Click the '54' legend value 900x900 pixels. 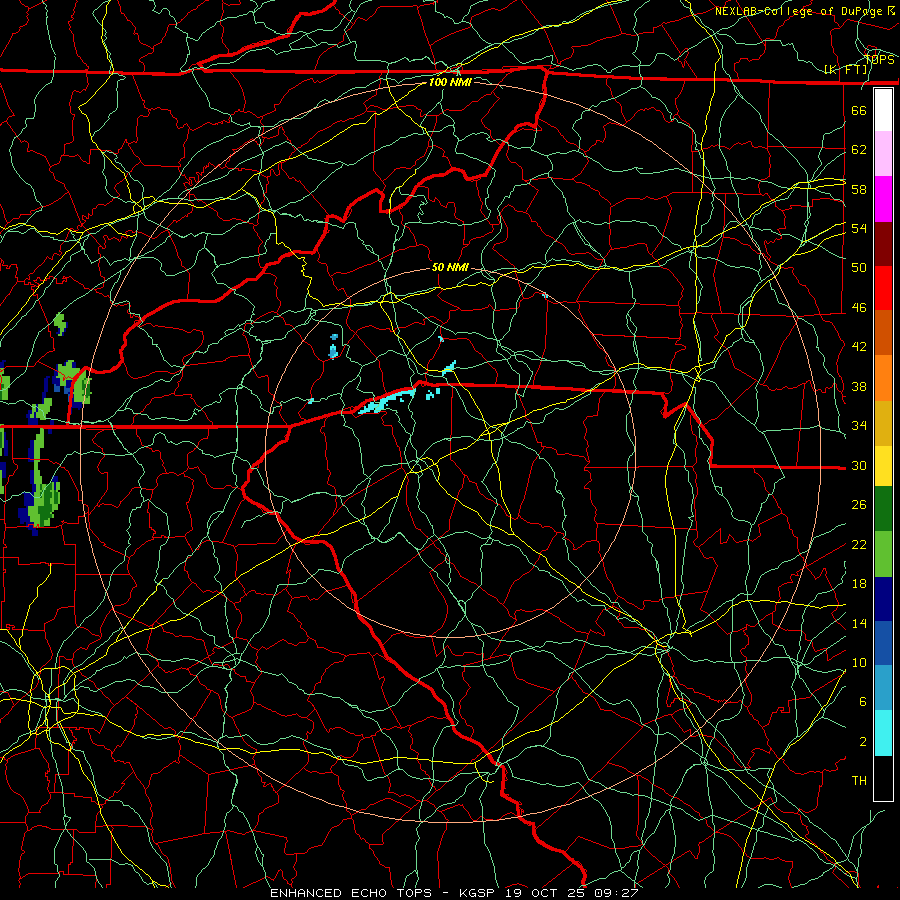tap(859, 228)
